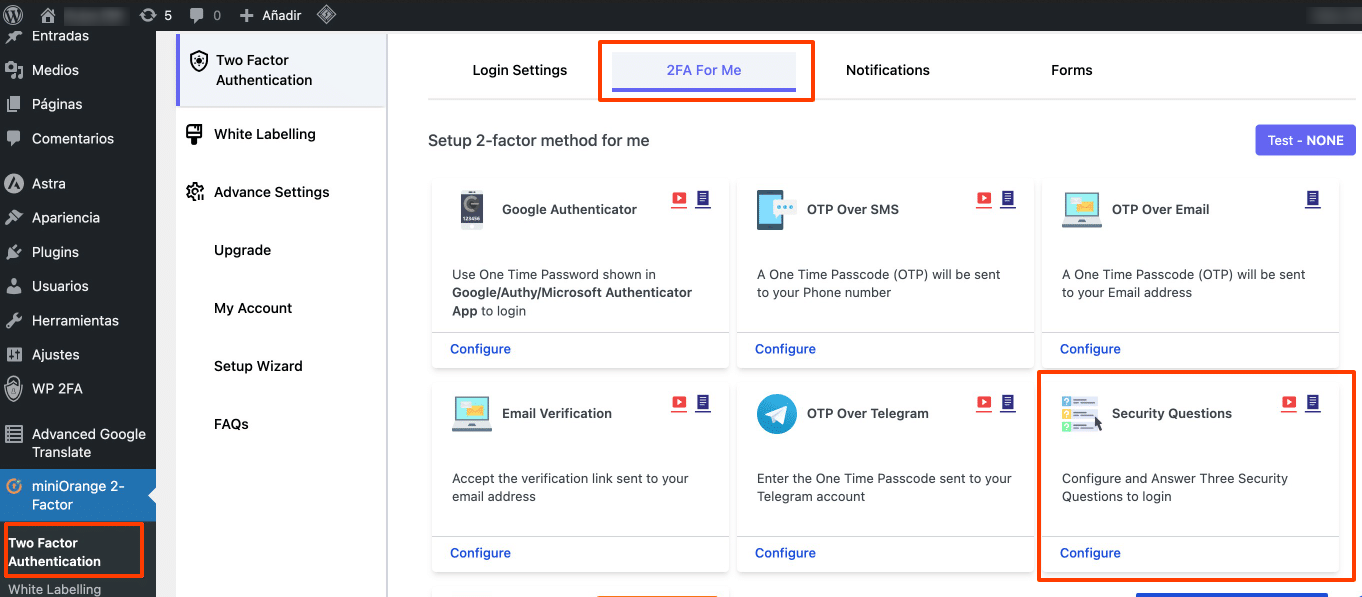Open Google Authenticator video tutorial icon
1362x597 pixels.
[x=679, y=199]
